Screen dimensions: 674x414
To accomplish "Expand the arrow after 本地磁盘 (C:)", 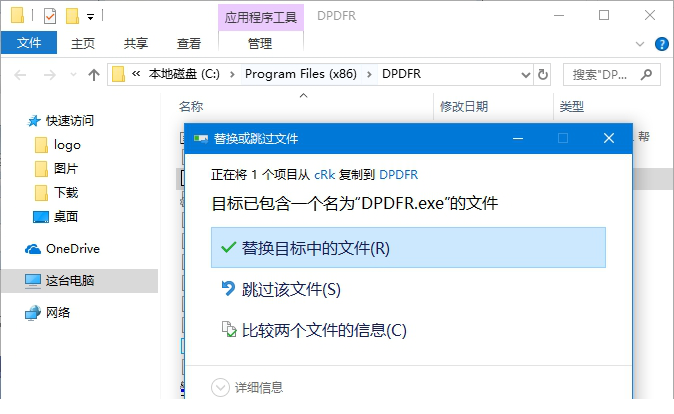I will click(x=232, y=74).
